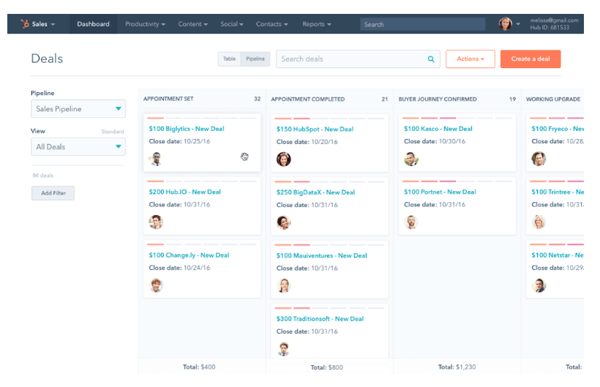Image resolution: width=600 pixels, height=387 pixels.
Task: Go to the Dashboard tab
Action: coord(93,24)
